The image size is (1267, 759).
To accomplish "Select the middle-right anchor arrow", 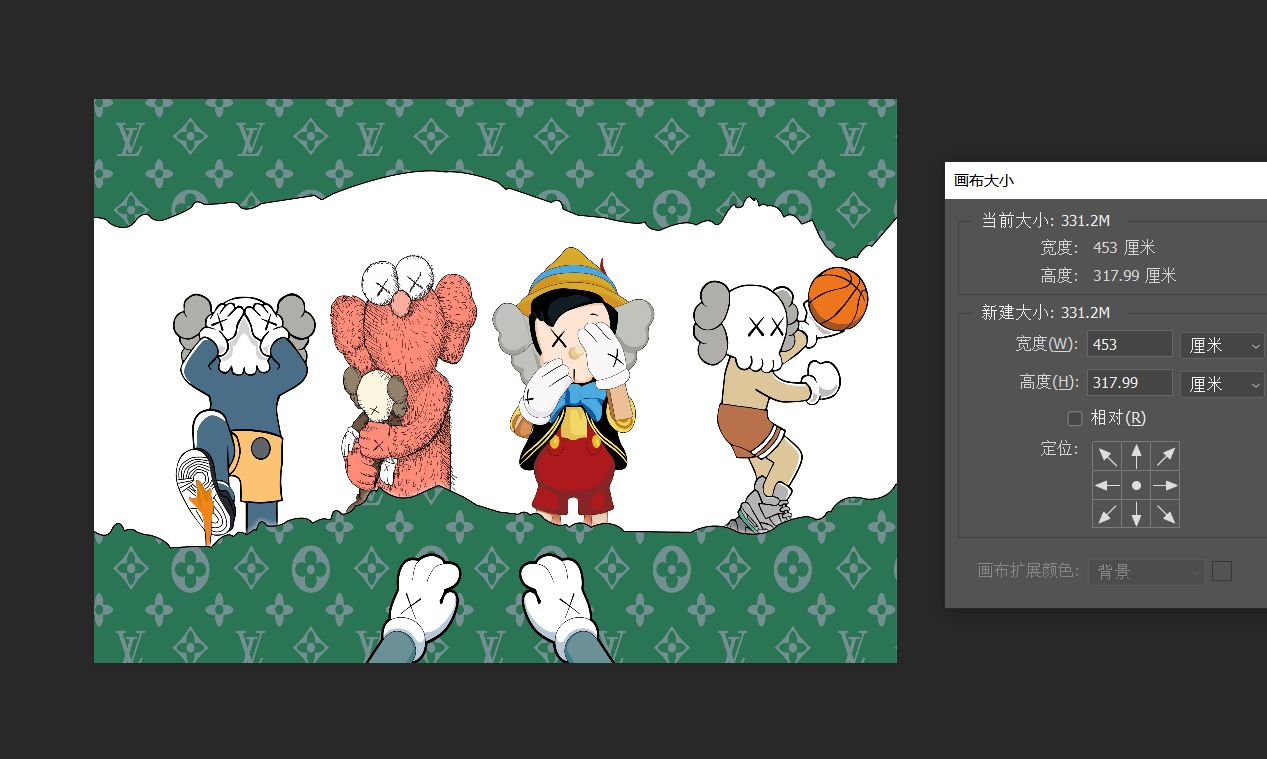I will pos(1165,485).
